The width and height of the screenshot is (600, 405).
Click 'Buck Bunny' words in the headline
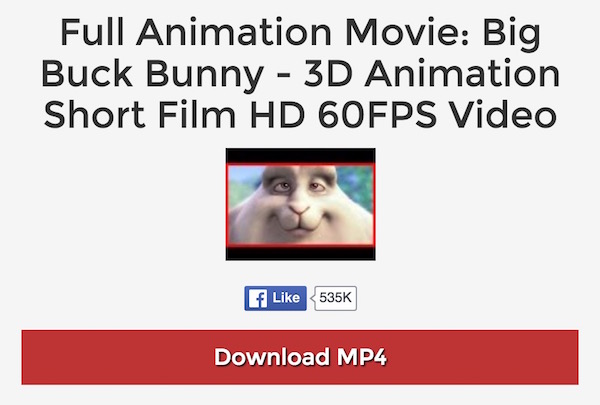click(x=152, y=73)
